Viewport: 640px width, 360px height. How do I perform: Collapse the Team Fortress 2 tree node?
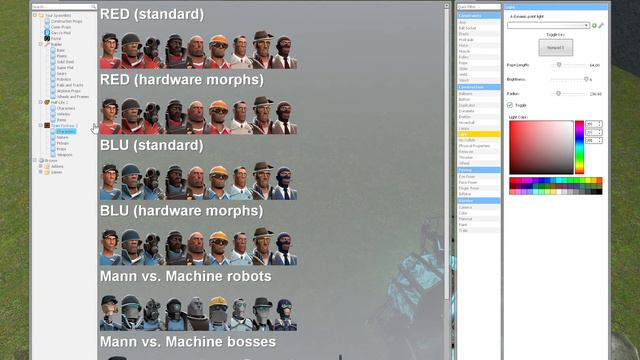[41, 125]
